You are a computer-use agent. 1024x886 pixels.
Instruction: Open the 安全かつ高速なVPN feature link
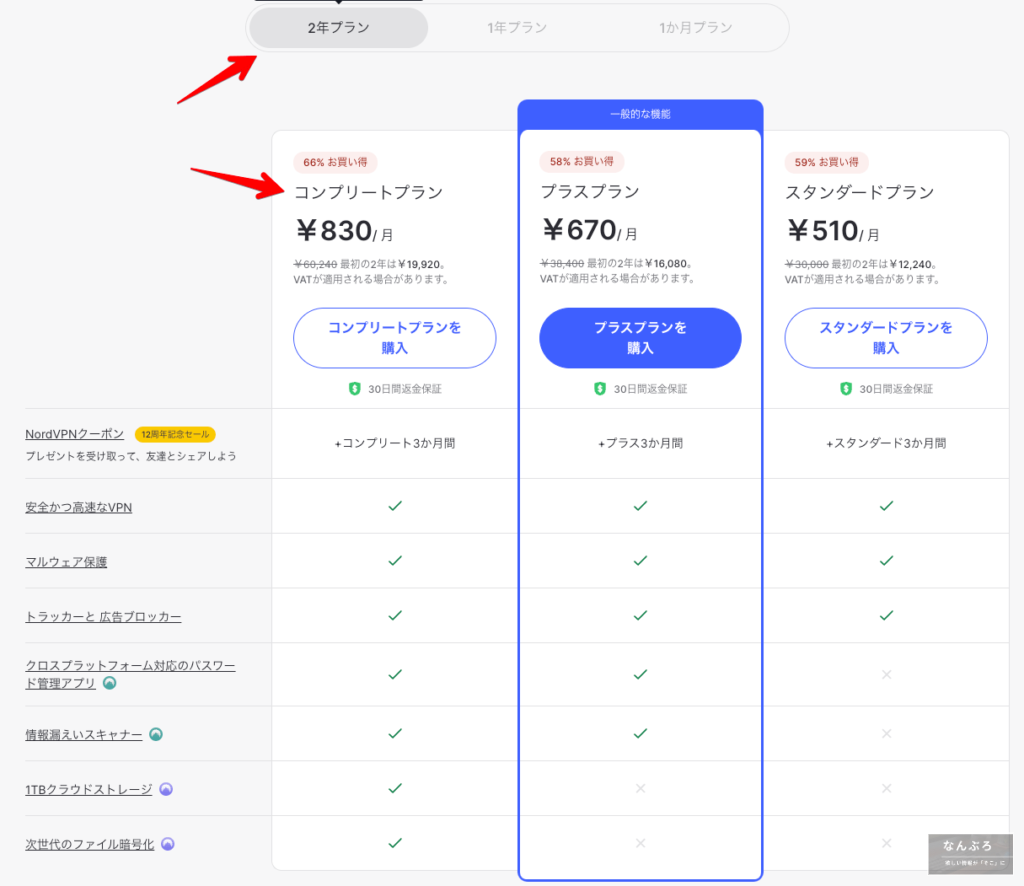tap(79, 507)
